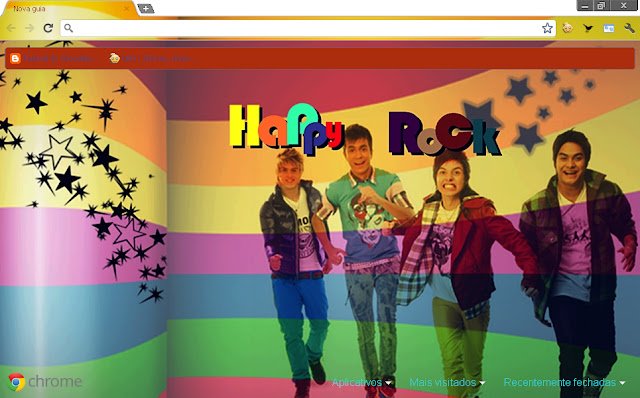Open the Festival do Chocolate bookmark
This screenshot has height=398, width=640.
(55, 58)
